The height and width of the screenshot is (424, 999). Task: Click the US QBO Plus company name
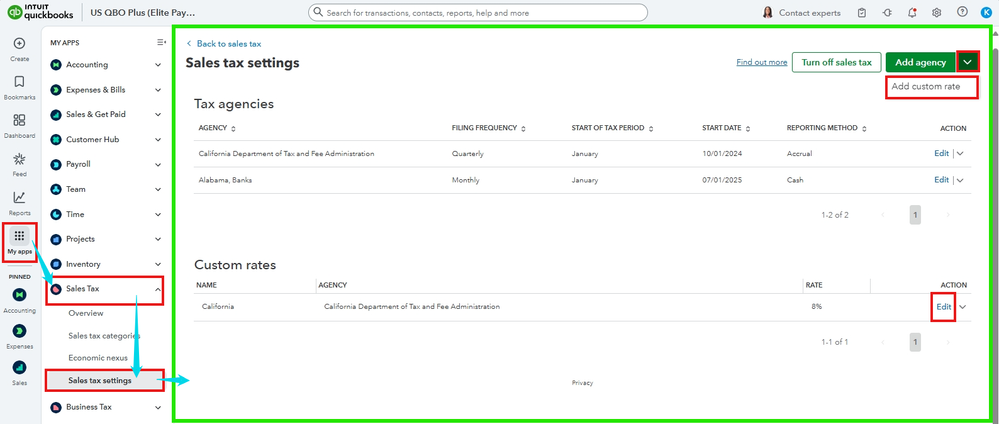(x=143, y=12)
